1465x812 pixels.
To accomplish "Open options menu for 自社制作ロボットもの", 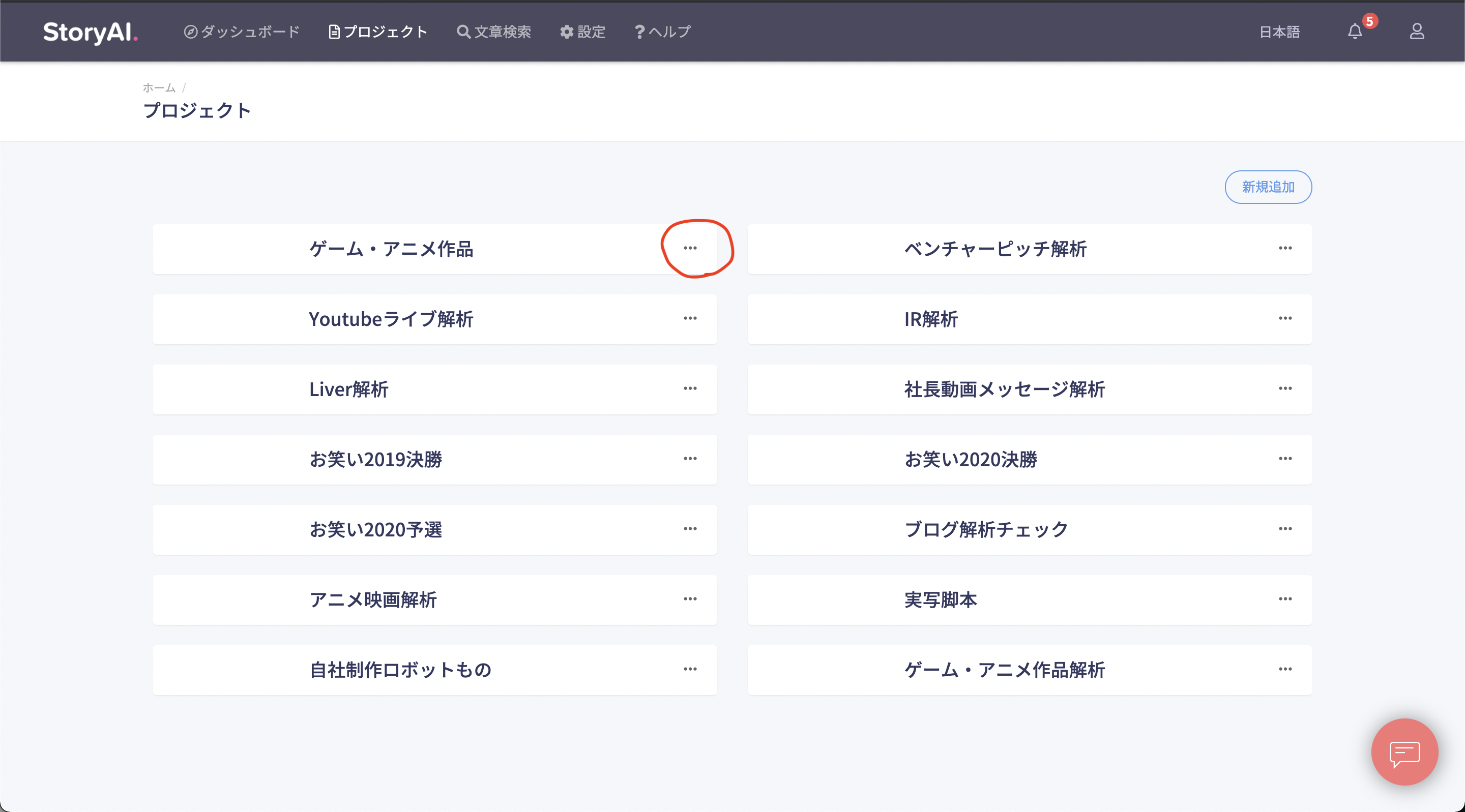I will pos(690,669).
